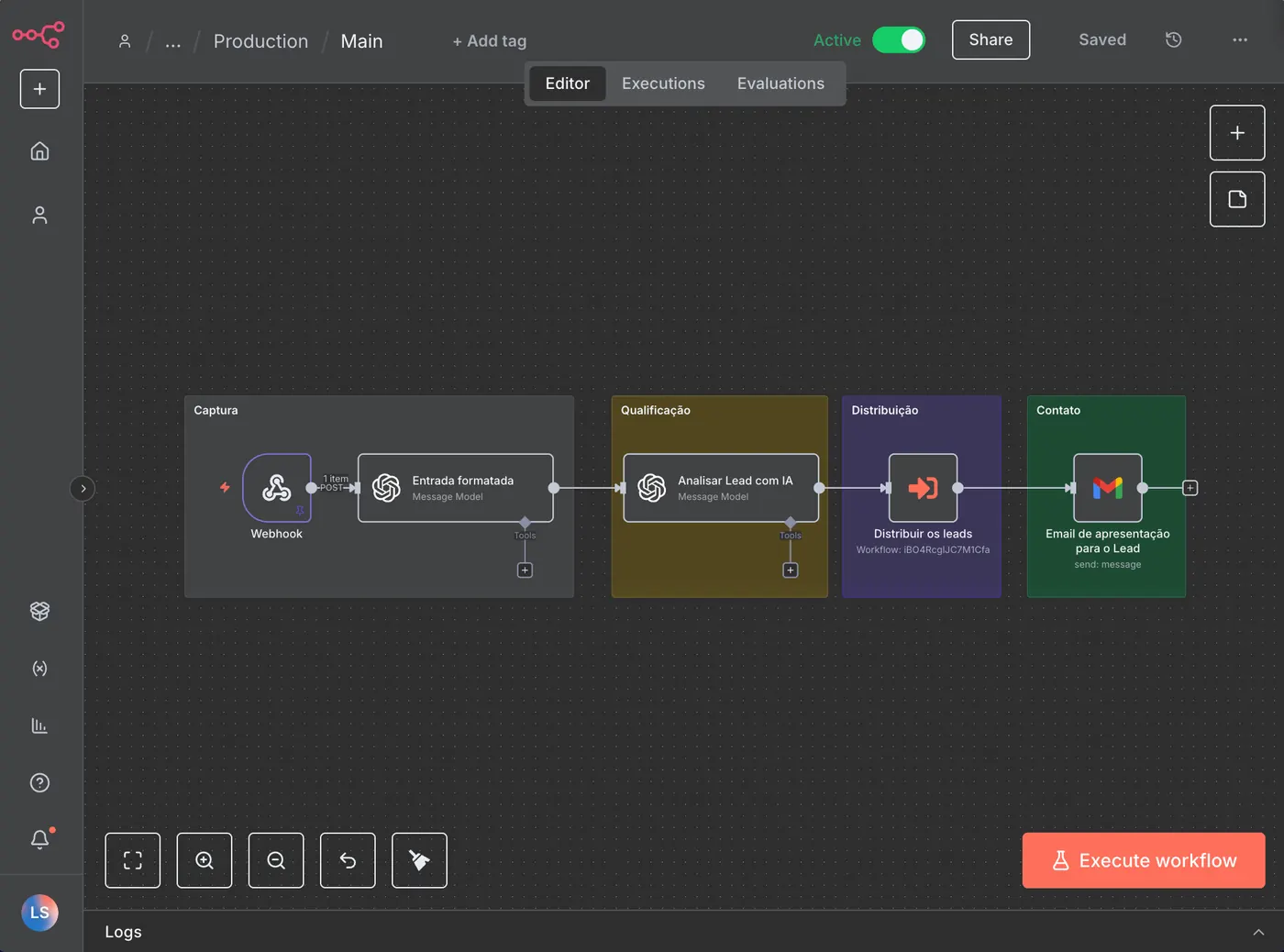Open Help question mark icon
1284x952 pixels.
(x=39, y=782)
